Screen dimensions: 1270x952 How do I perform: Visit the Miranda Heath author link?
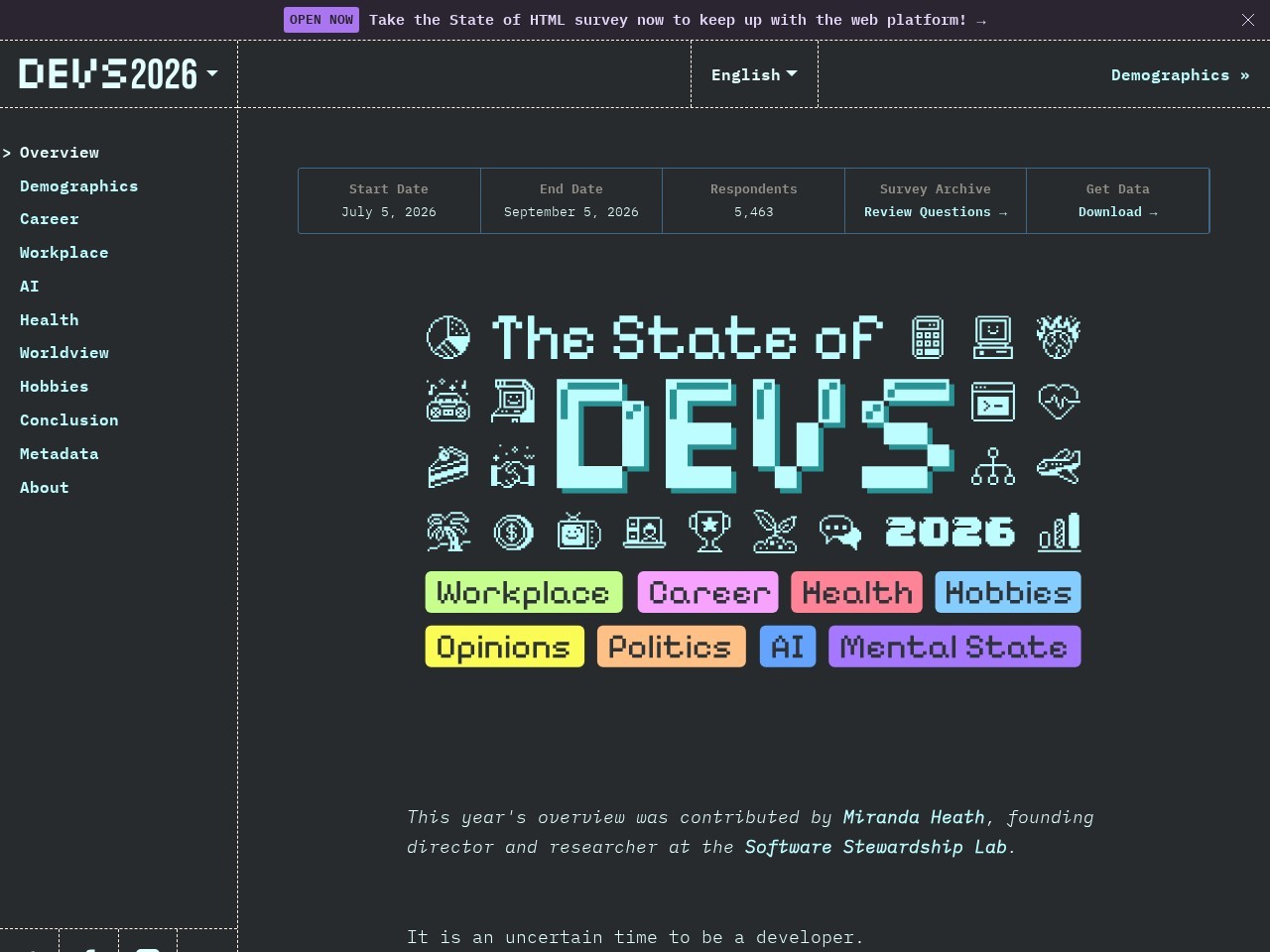tap(914, 817)
